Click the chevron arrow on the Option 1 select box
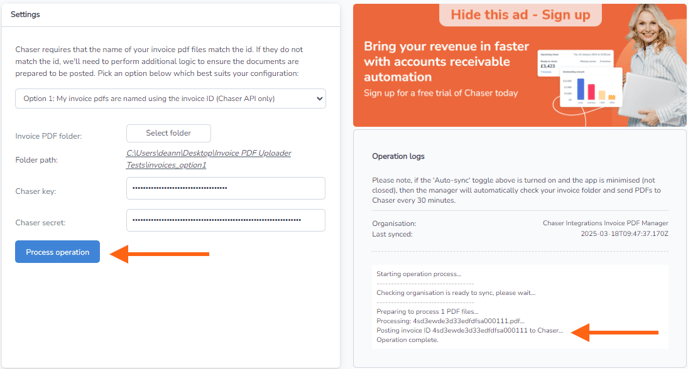This screenshot has height=369, width=688. click(319, 99)
